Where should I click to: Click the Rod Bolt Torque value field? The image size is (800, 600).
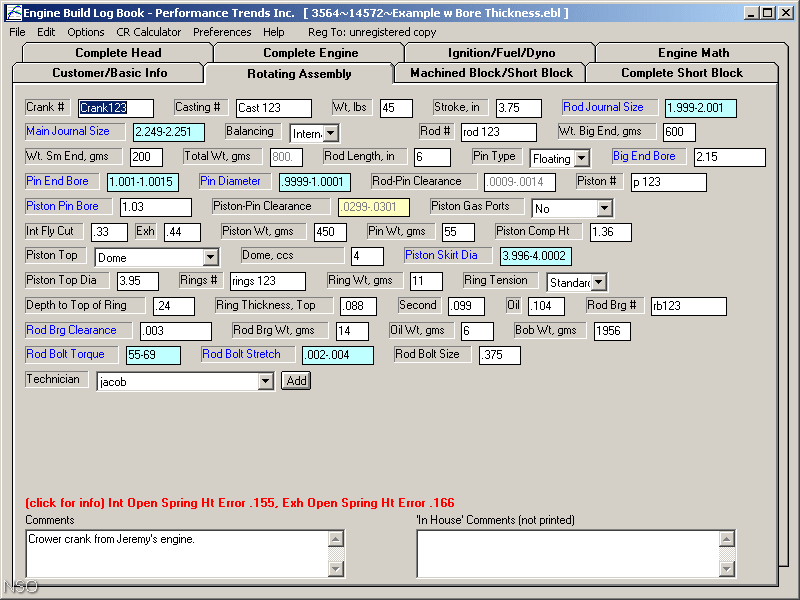[x=154, y=355]
